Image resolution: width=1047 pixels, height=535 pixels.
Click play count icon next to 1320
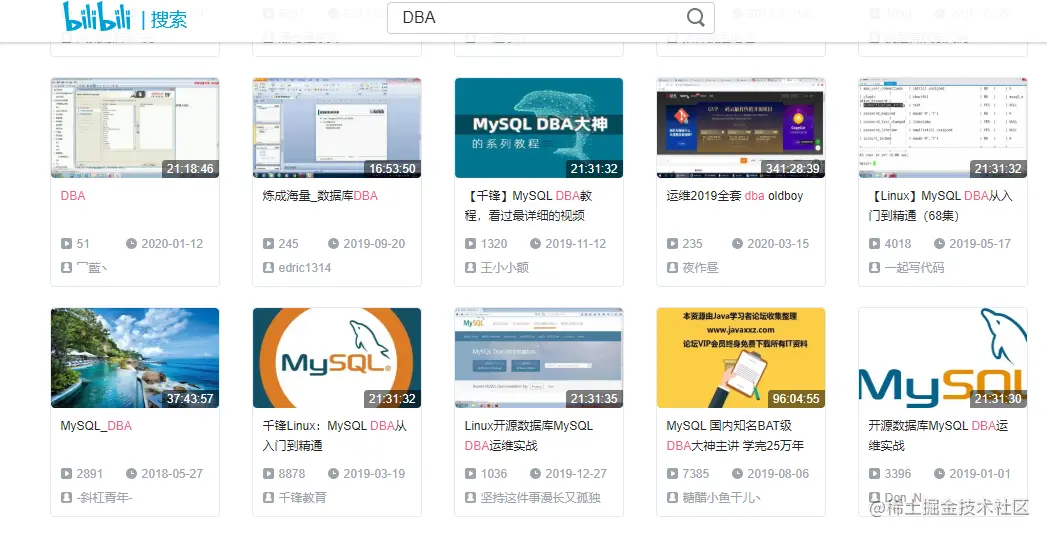click(x=470, y=244)
